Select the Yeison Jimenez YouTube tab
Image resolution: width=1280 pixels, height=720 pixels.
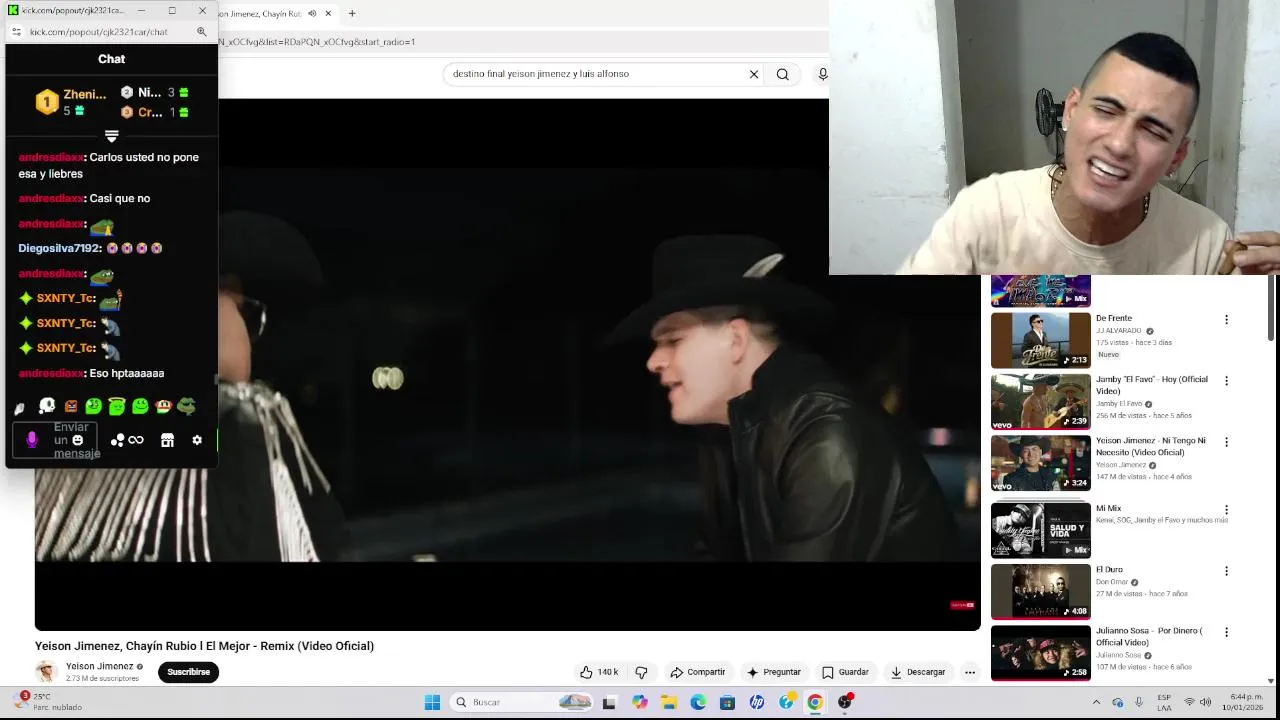[x=260, y=13]
